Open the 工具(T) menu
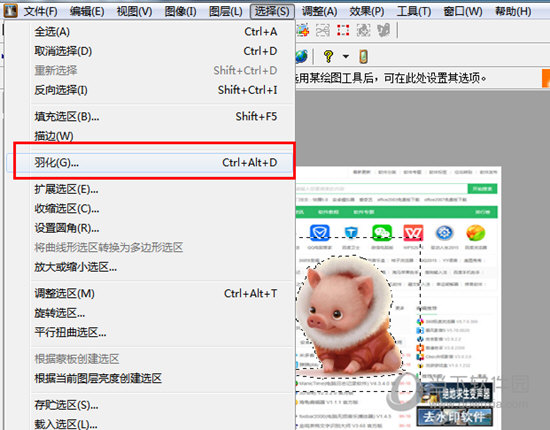 pyautogui.click(x=414, y=12)
